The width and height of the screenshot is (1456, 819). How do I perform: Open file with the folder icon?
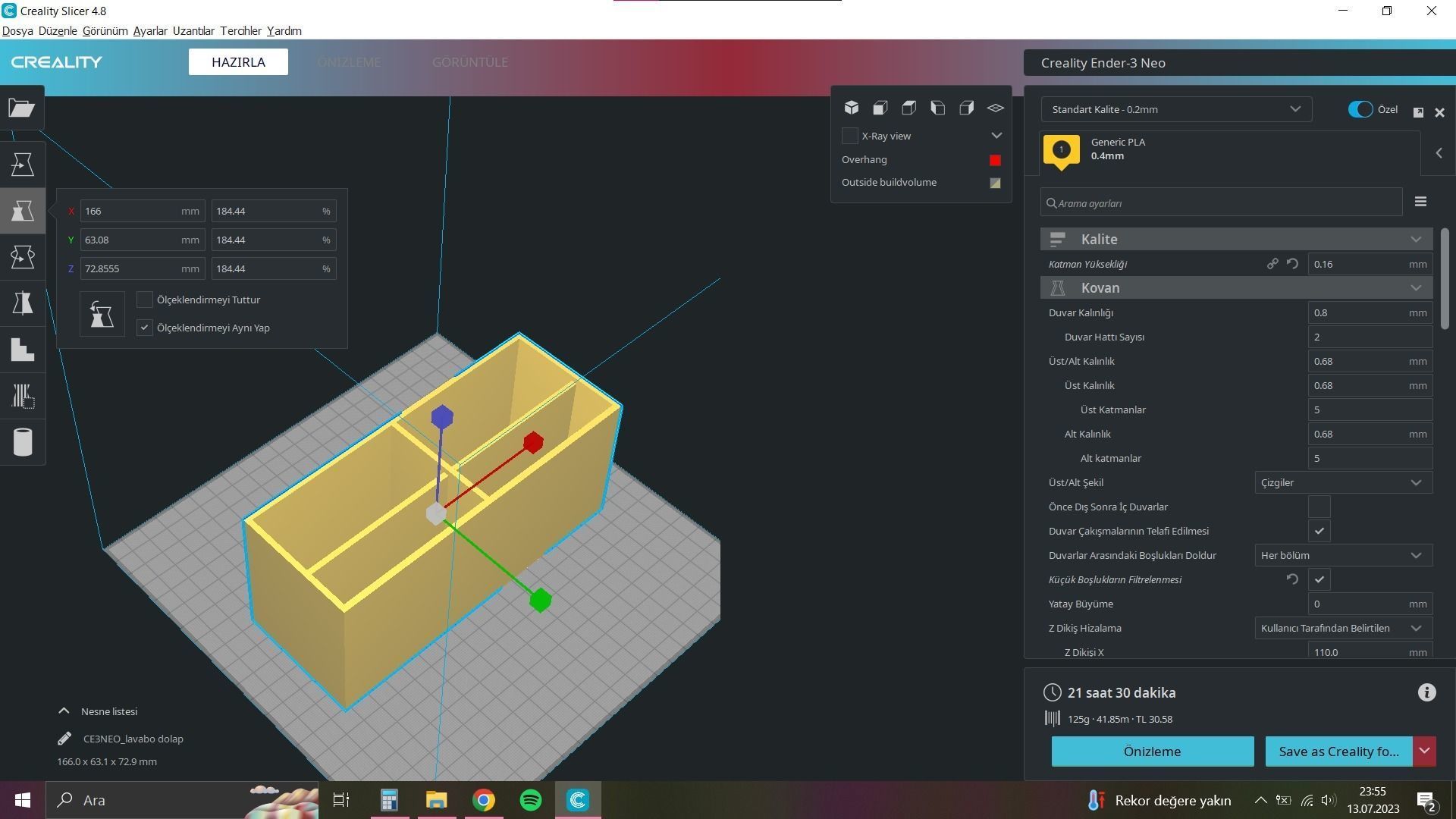(22, 108)
